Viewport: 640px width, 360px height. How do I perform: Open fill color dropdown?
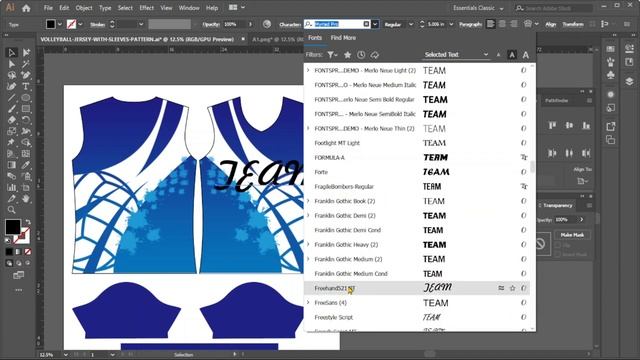[60, 24]
